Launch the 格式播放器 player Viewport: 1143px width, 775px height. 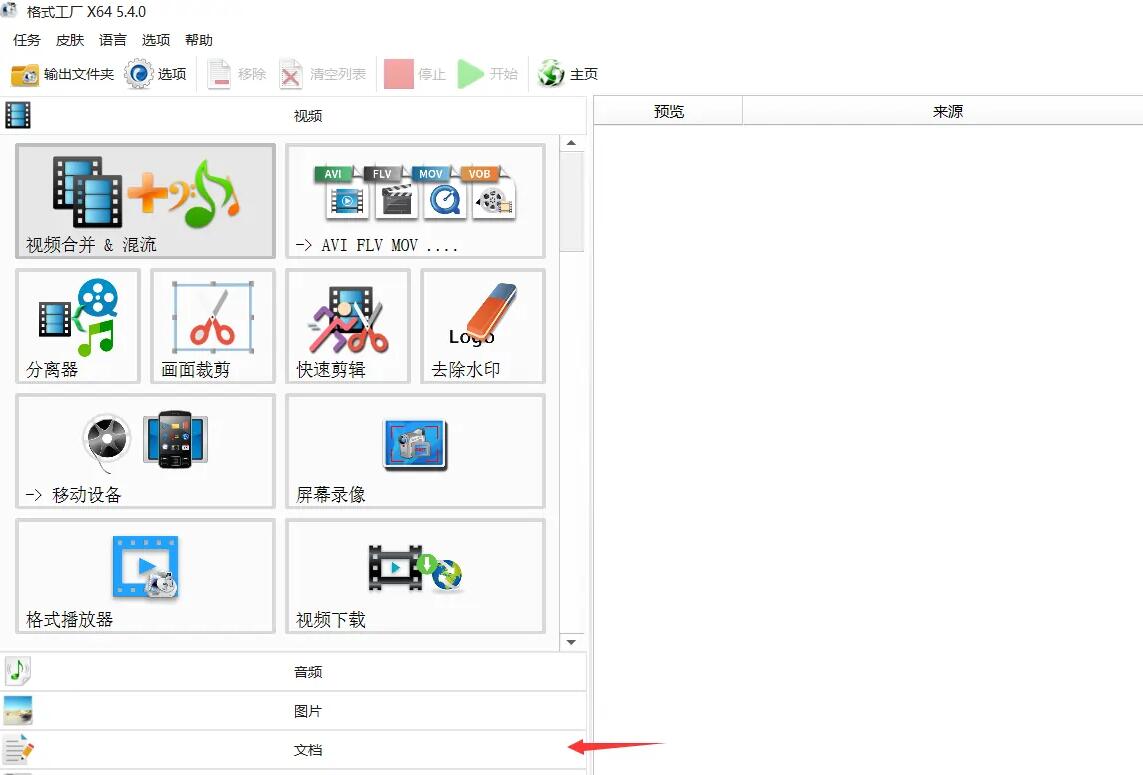tap(145, 576)
